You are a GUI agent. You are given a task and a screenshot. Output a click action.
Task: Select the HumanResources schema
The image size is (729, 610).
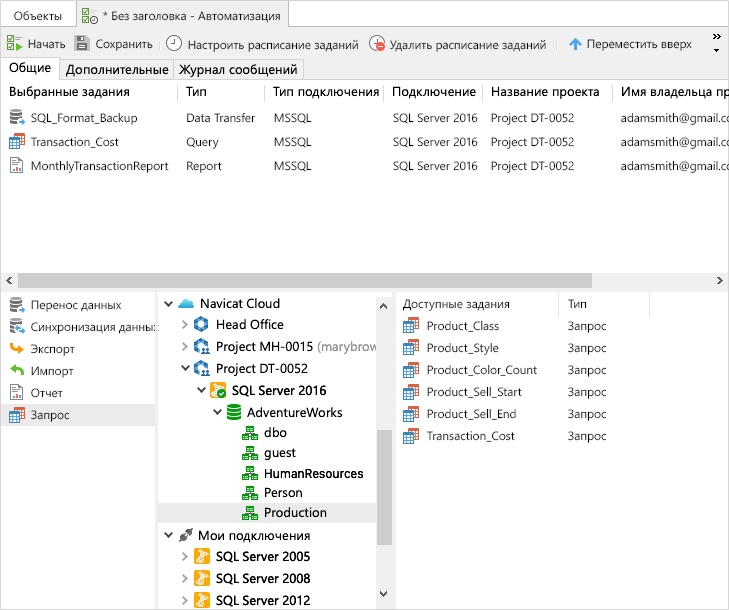coord(314,473)
